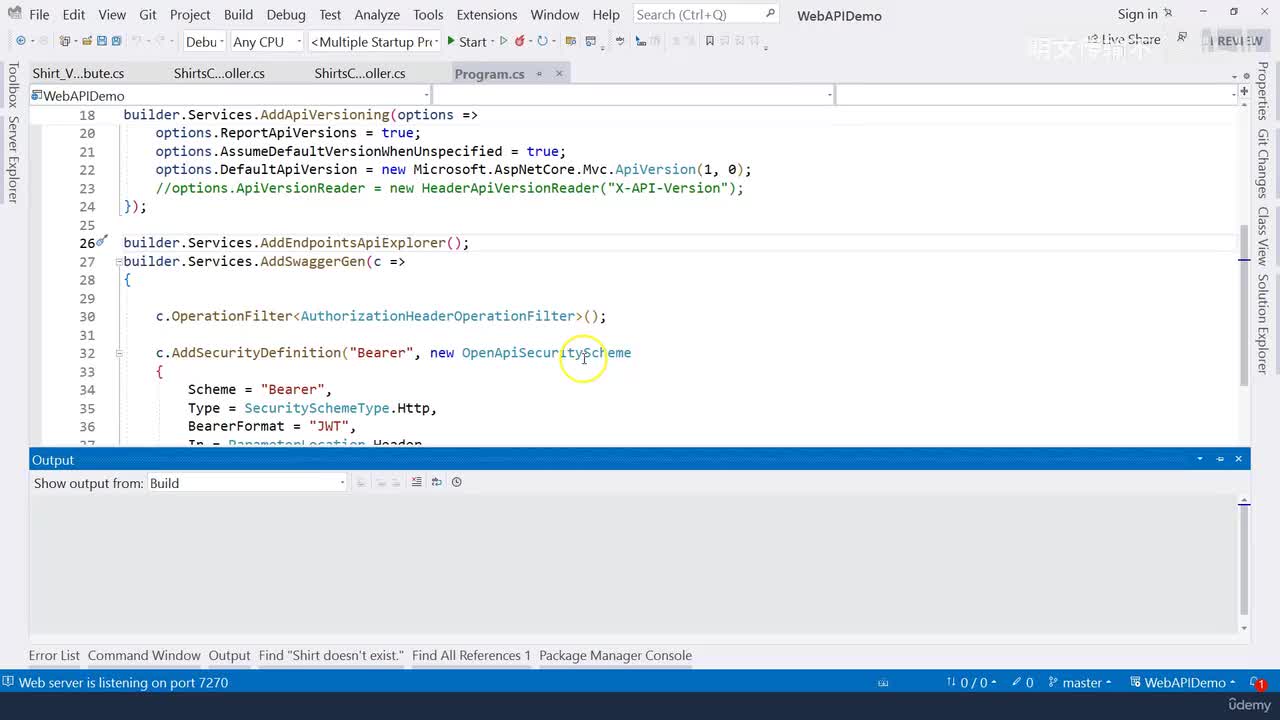This screenshot has width=1280, height=720.
Task: Collapse the AddSwaggerGen code block at line 27
Action: click(119, 262)
